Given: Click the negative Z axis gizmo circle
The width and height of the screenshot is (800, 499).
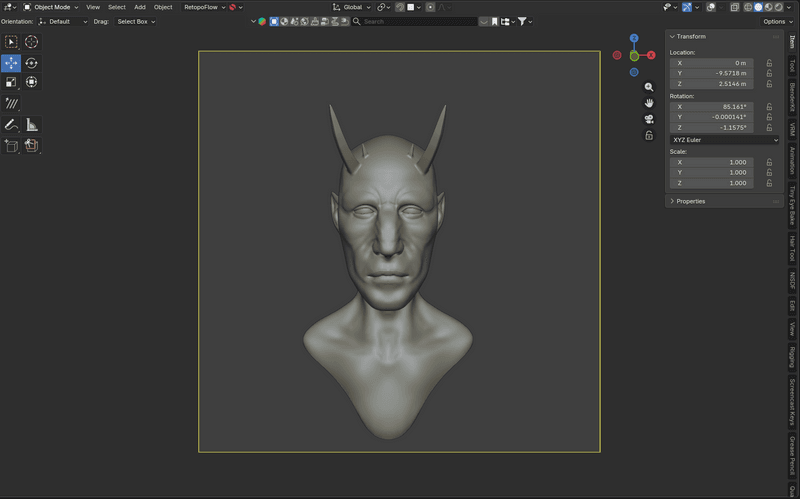Looking at the screenshot, I should 634,72.
